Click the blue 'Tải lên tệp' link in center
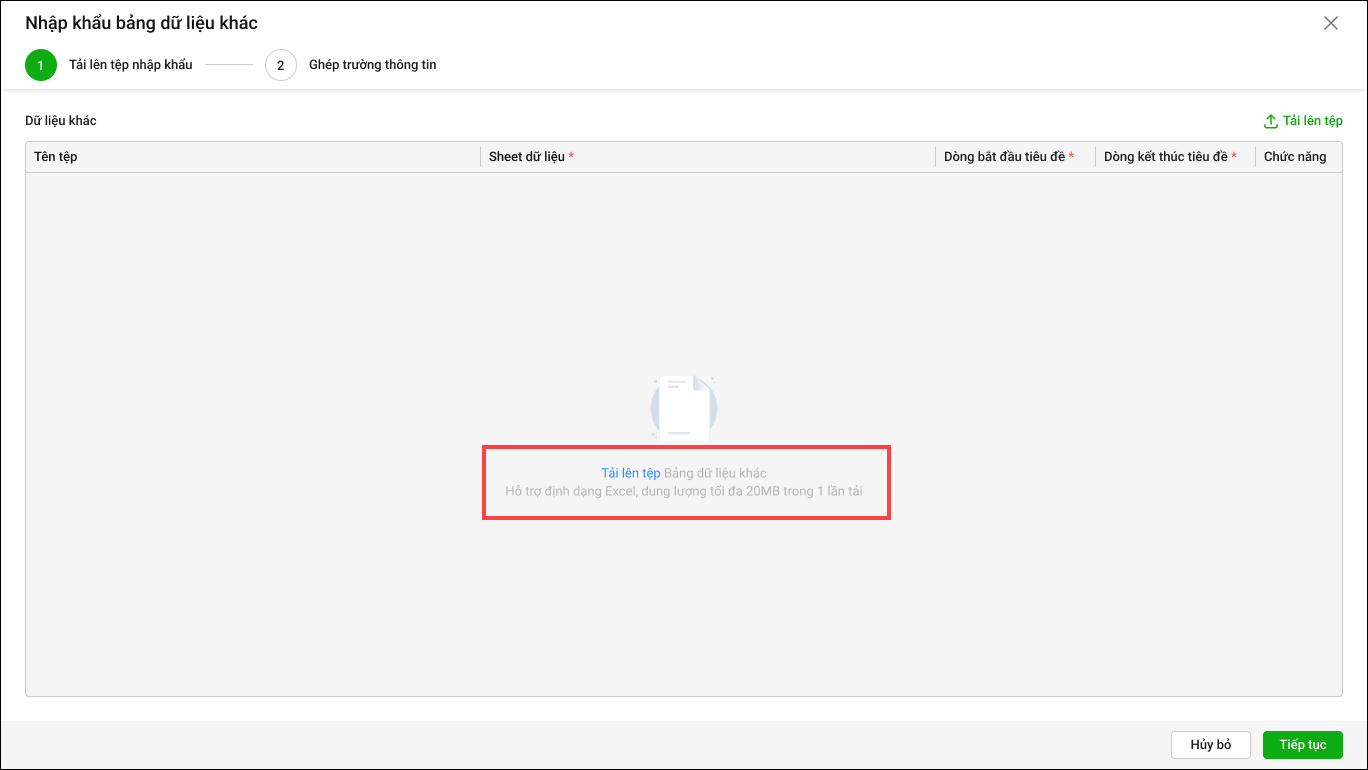This screenshot has width=1368, height=770. pyautogui.click(x=630, y=473)
